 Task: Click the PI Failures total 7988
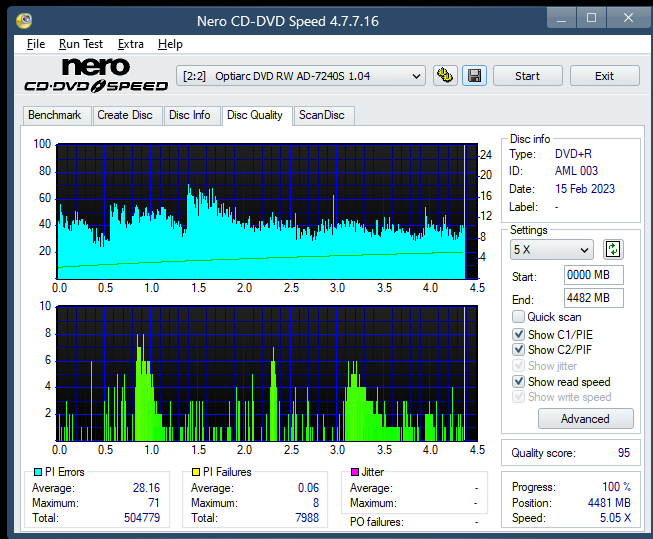point(307,518)
